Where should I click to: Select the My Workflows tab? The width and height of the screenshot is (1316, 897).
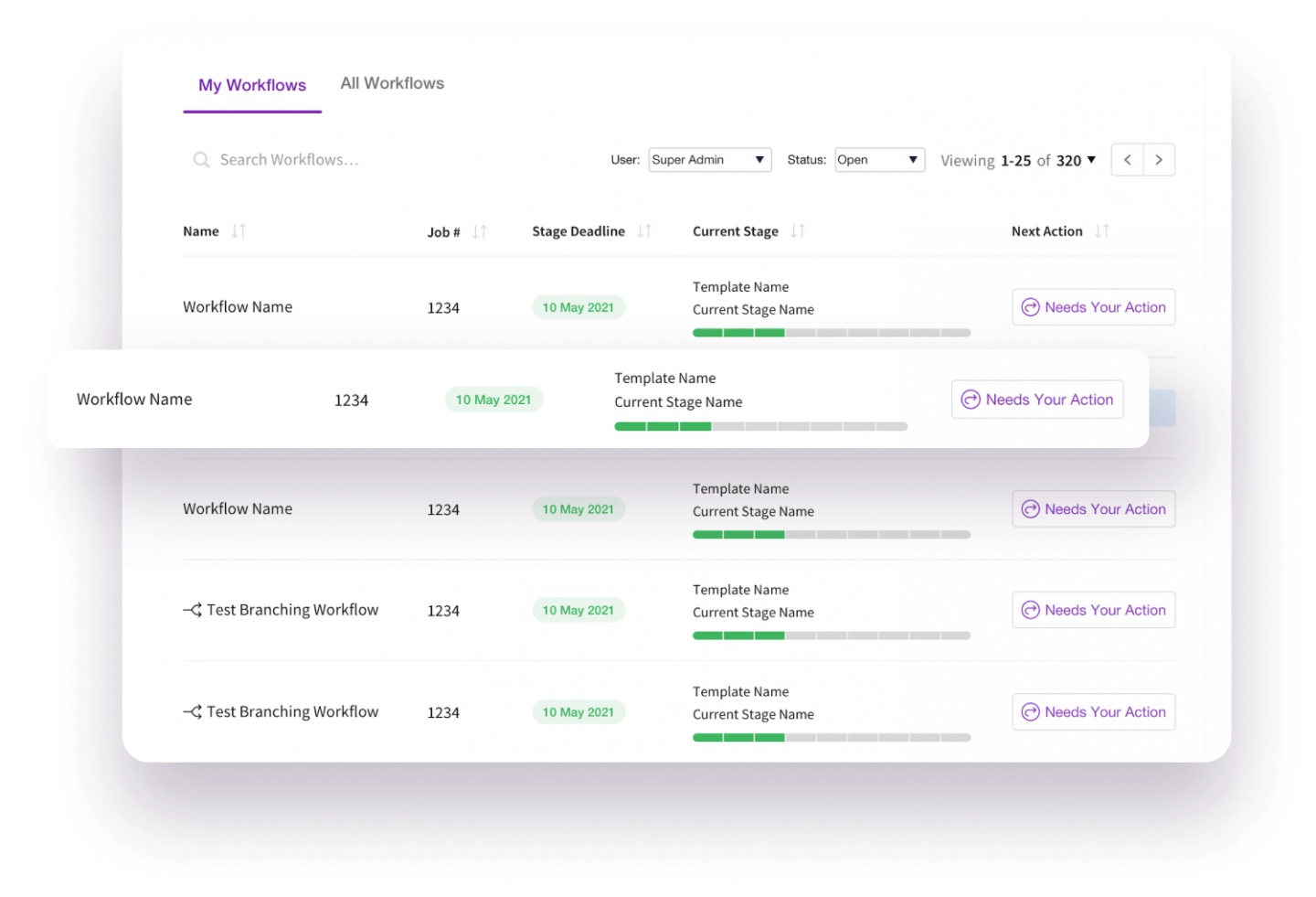pyautogui.click(x=252, y=85)
